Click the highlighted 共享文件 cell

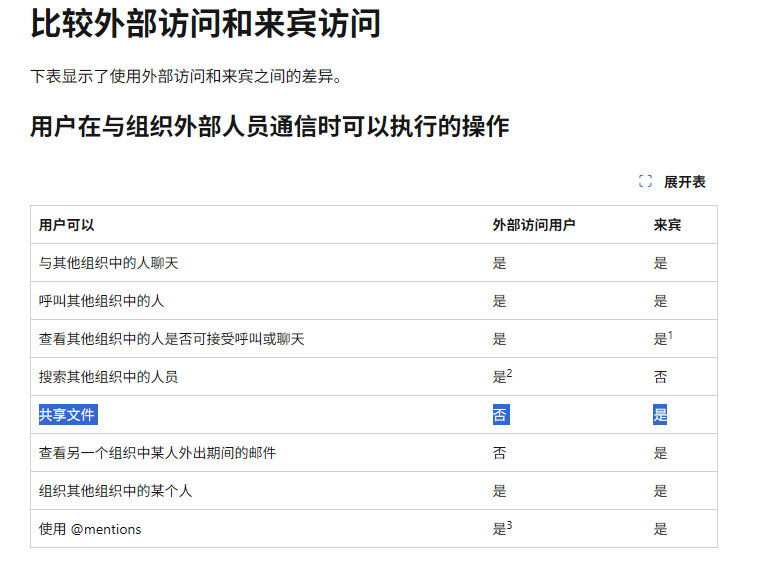pyautogui.click(x=68, y=415)
